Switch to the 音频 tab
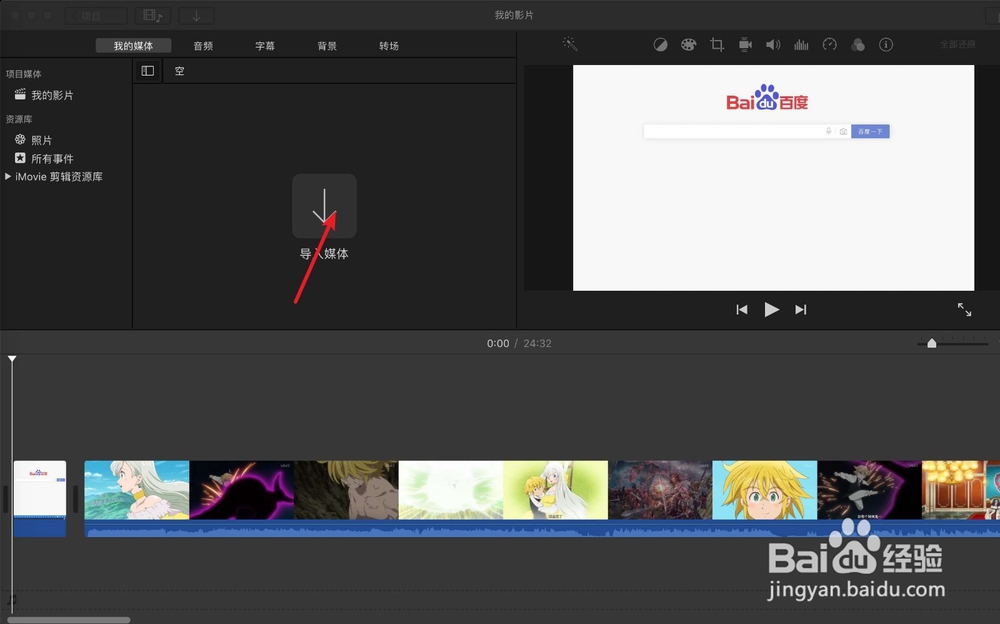This screenshot has height=624, width=1000. click(203, 46)
